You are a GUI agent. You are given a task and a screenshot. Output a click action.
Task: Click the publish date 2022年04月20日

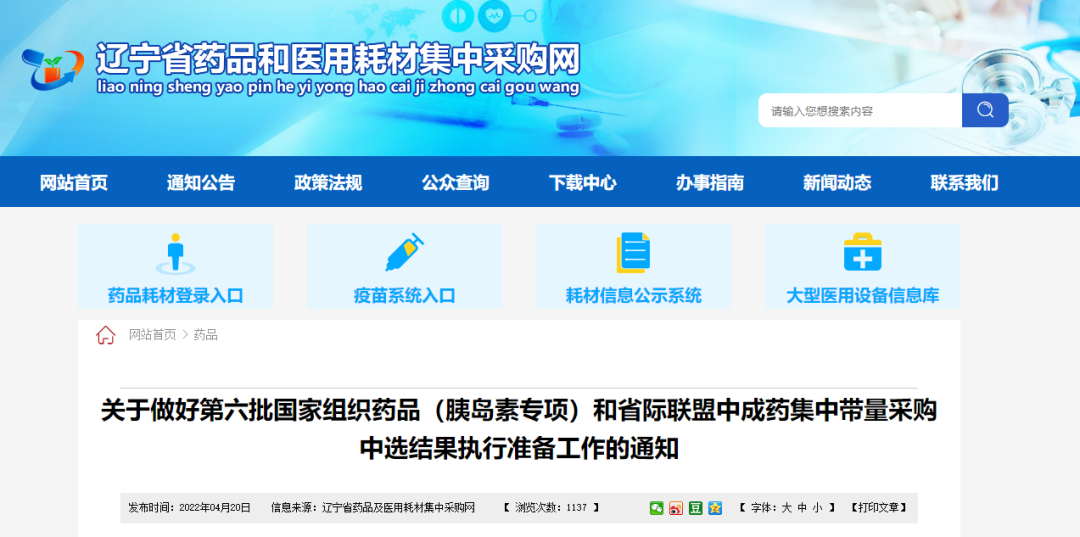tap(215, 508)
